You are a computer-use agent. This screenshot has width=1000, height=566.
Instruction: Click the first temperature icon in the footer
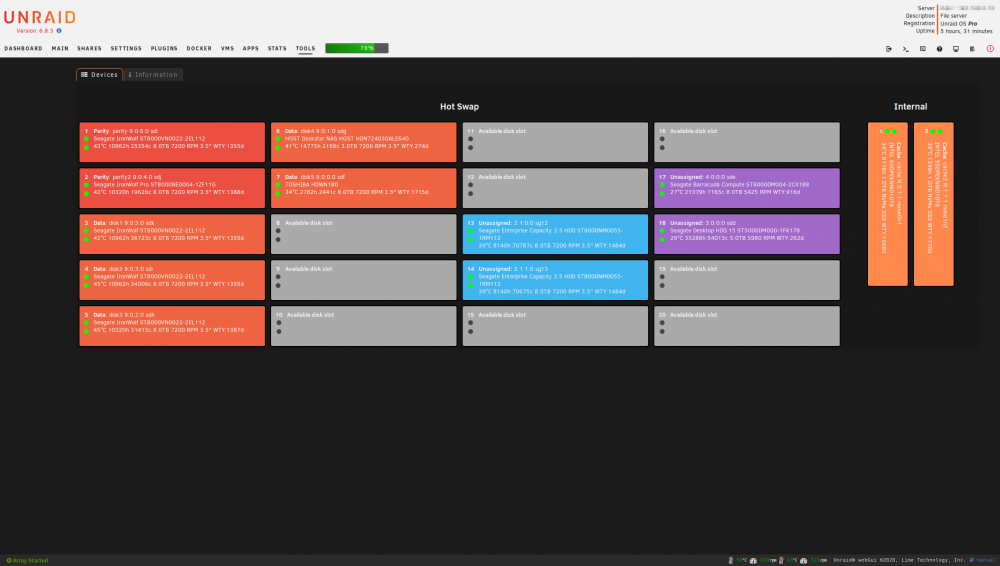point(731,560)
